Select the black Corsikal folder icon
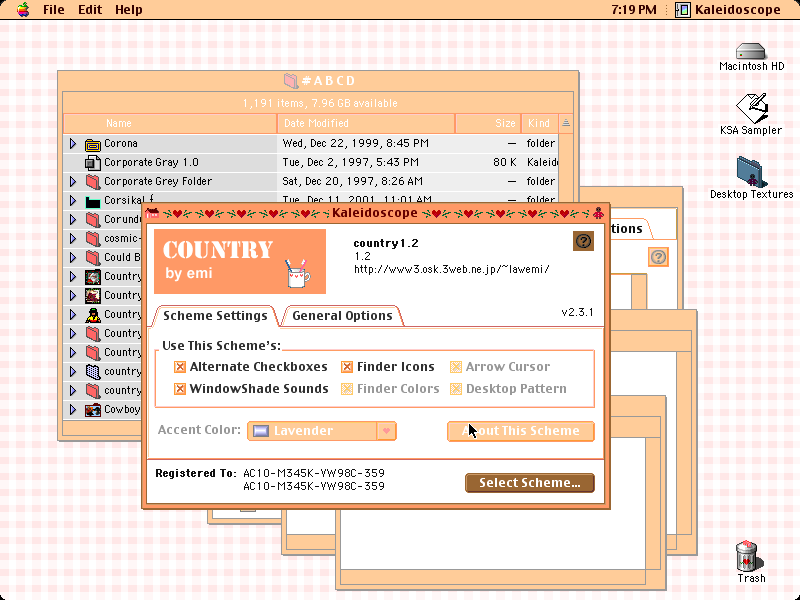The image size is (800, 600). (92, 201)
